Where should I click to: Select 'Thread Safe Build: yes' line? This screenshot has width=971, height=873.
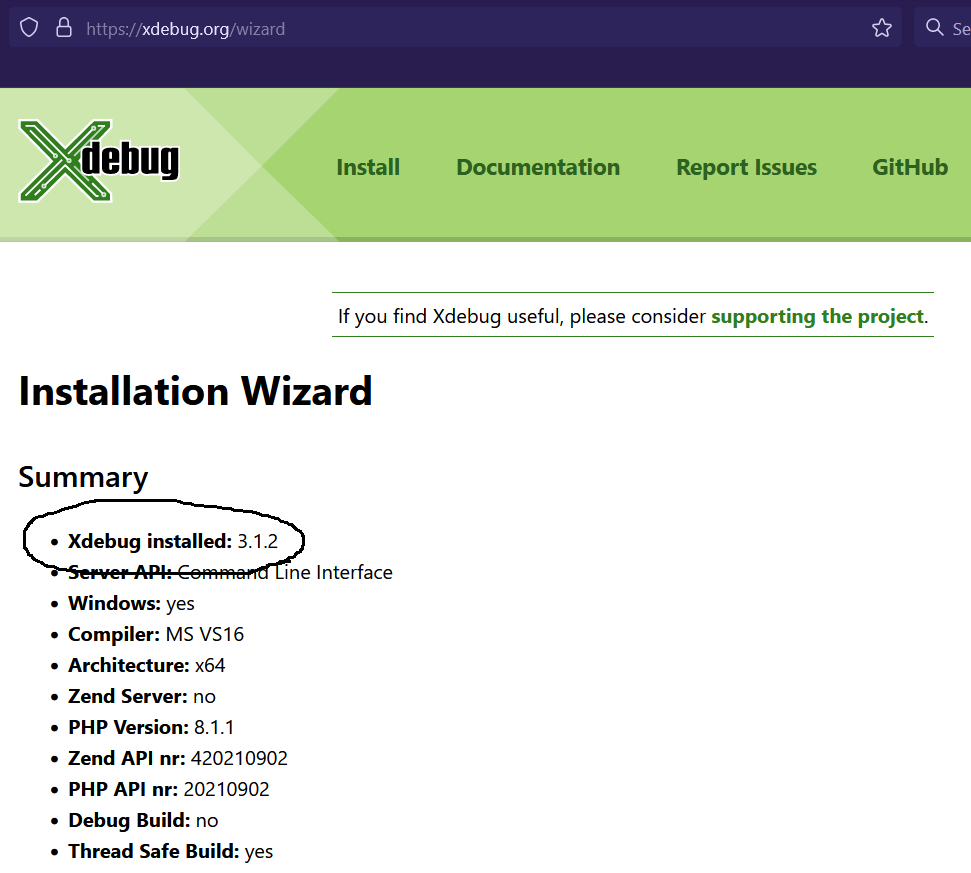(x=170, y=851)
